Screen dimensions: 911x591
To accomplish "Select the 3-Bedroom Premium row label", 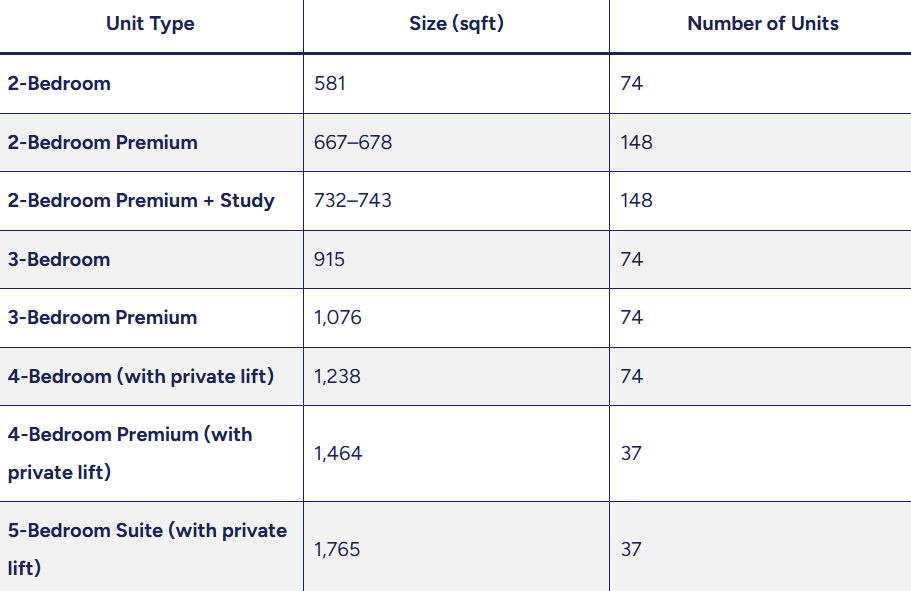I will coord(102,317).
